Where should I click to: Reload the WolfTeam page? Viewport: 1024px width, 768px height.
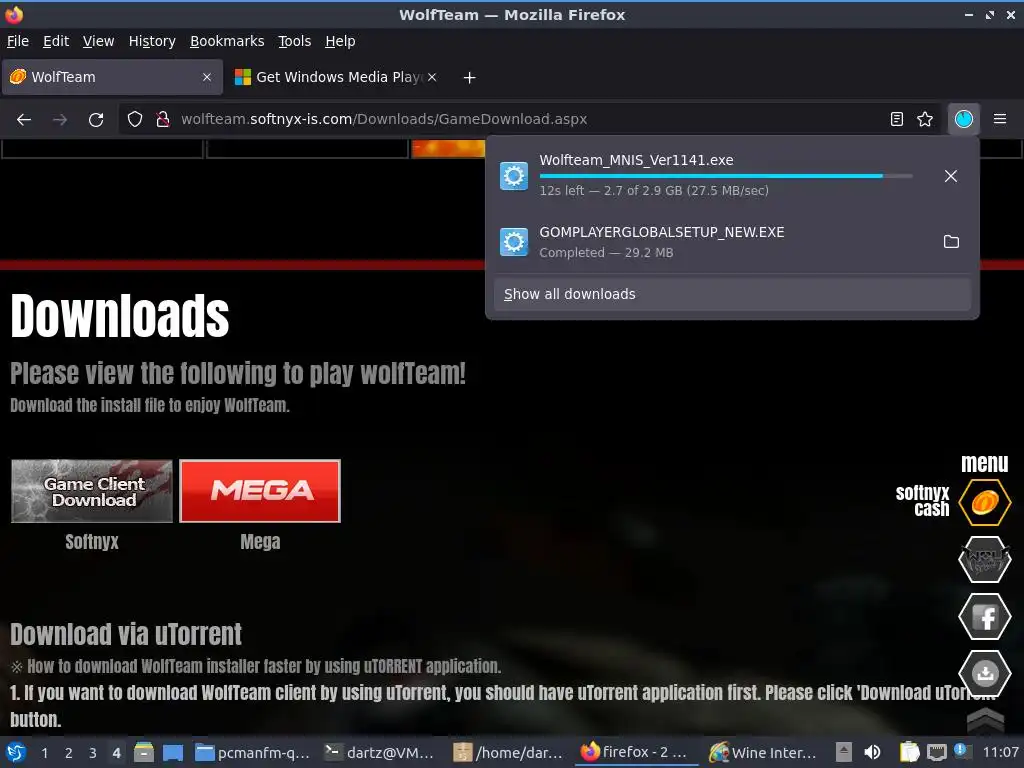(96, 120)
